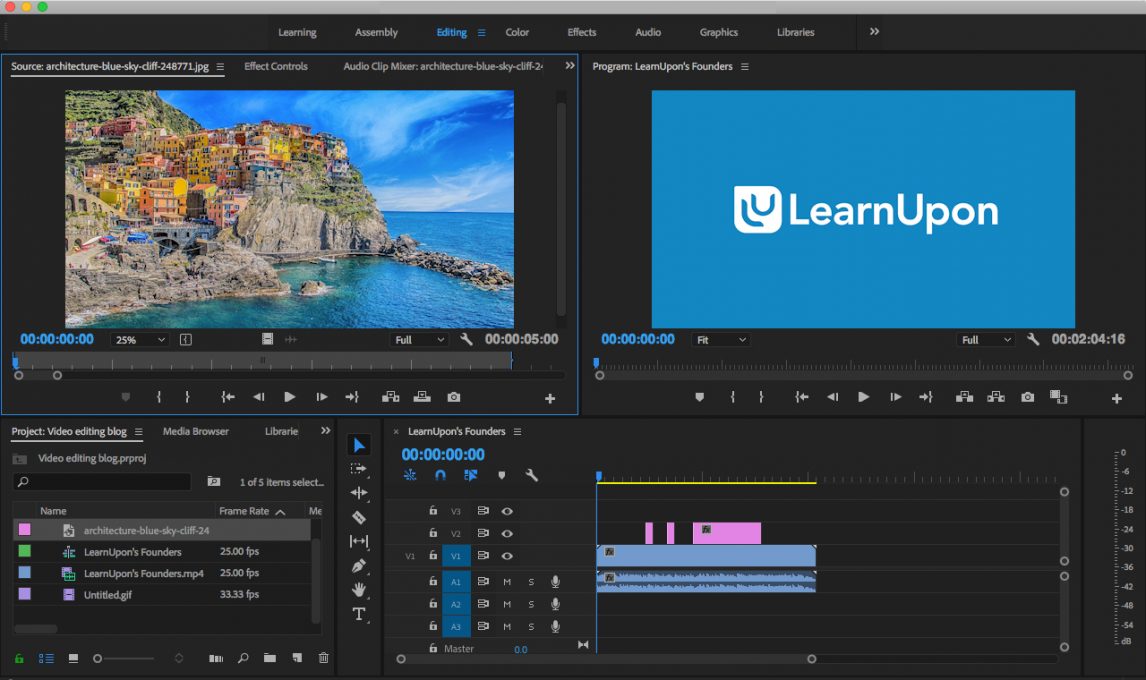Hide the V2 track with eye icon
Screen dimensions: 1146x680
[506, 534]
